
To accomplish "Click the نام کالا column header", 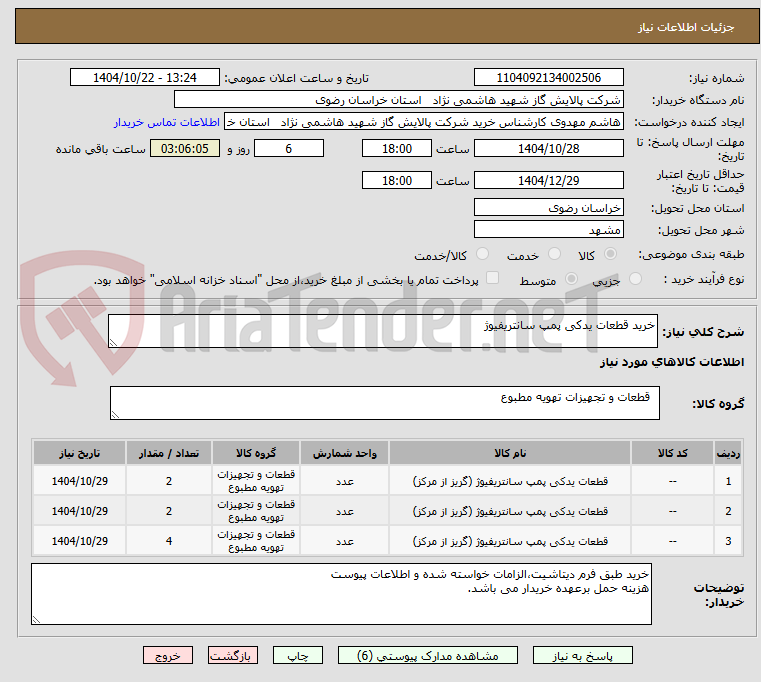I will tap(510, 453).
